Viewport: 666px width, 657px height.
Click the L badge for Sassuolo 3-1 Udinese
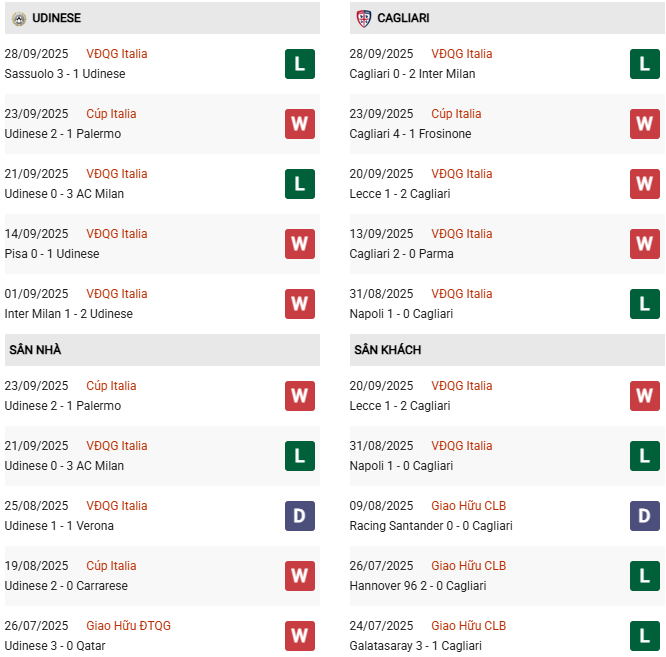click(x=299, y=64)
